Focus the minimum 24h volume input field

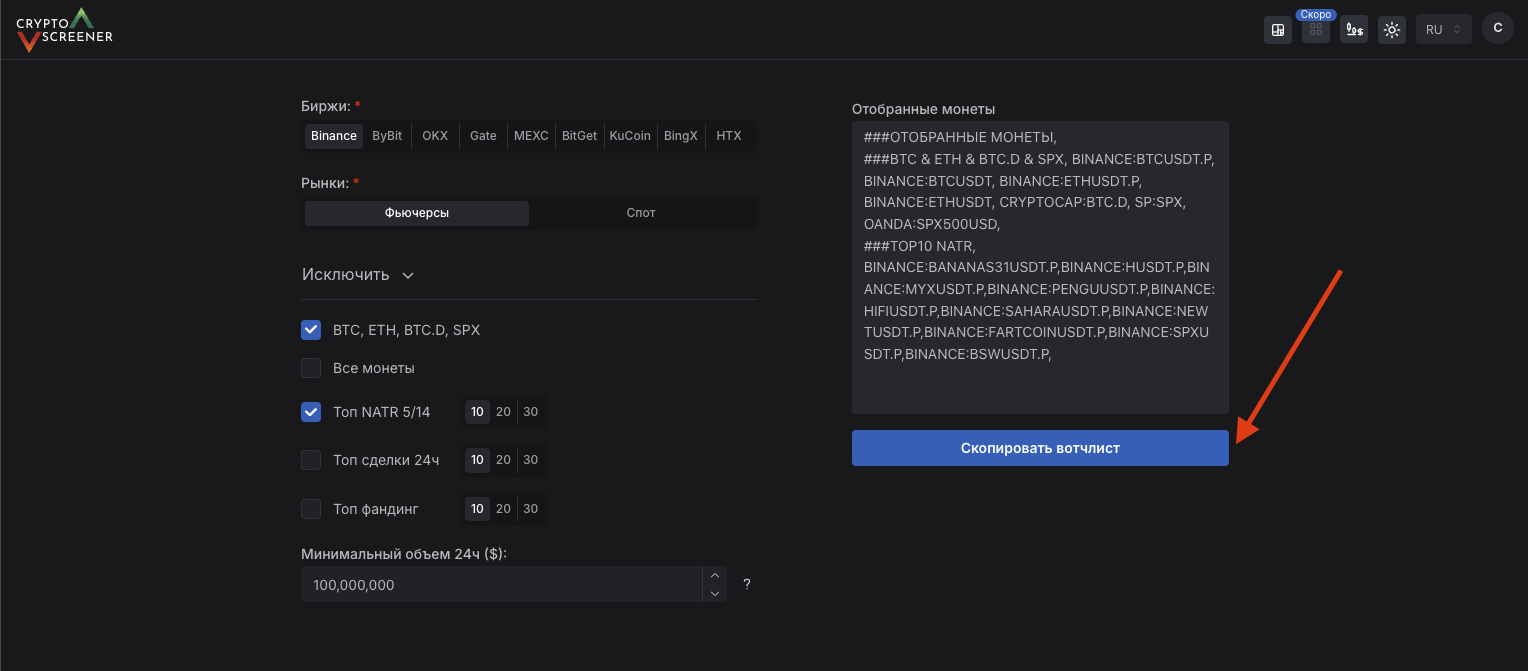coord(501,585)
